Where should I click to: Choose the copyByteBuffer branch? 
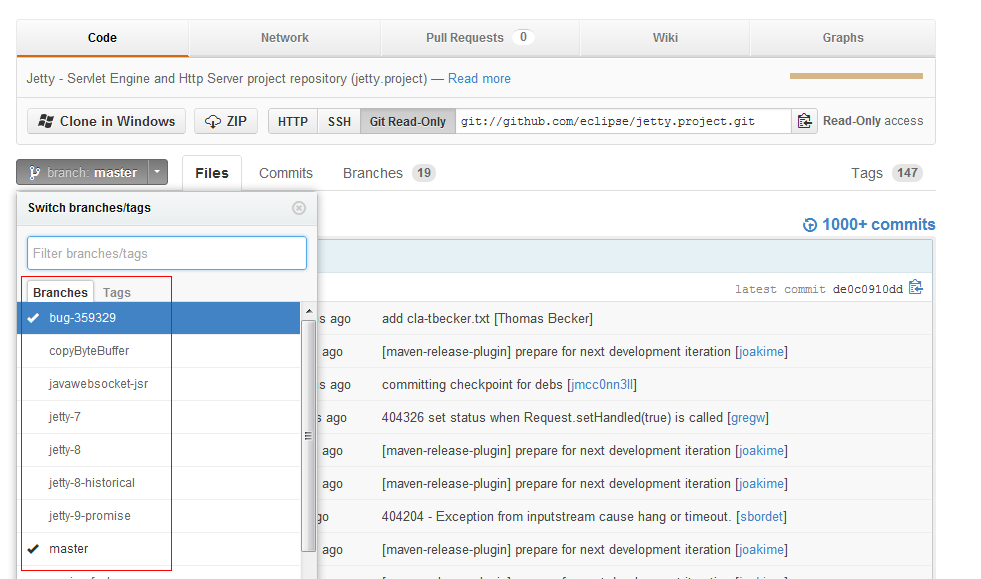pyautogui.click(x=158, y=351)
